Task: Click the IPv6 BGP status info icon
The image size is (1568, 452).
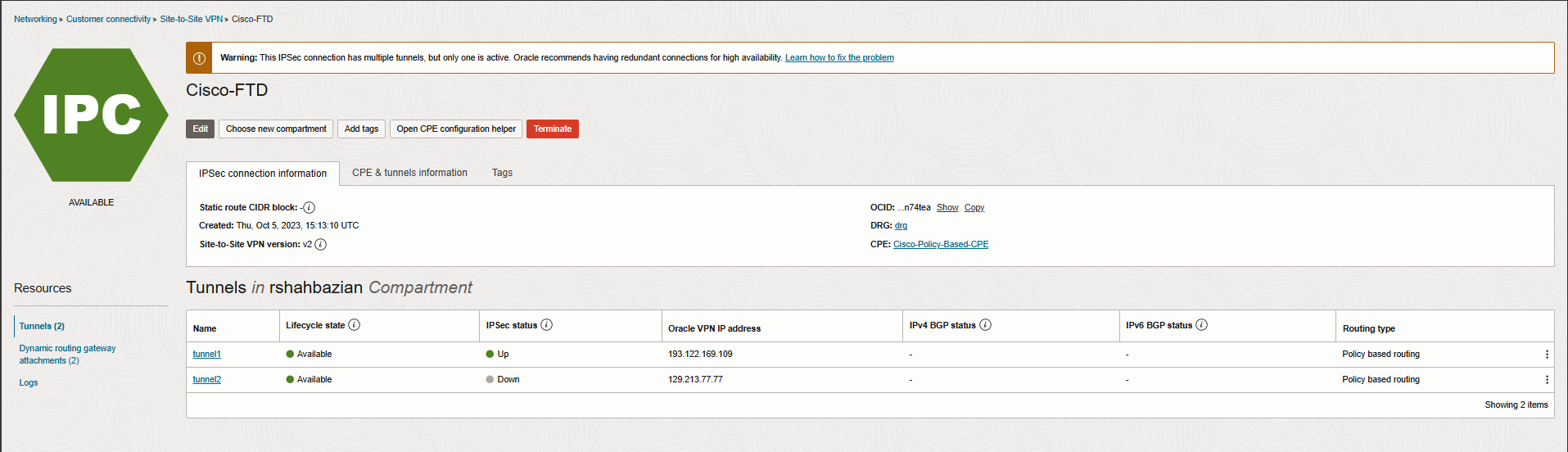Action: tap(1201, 325)
